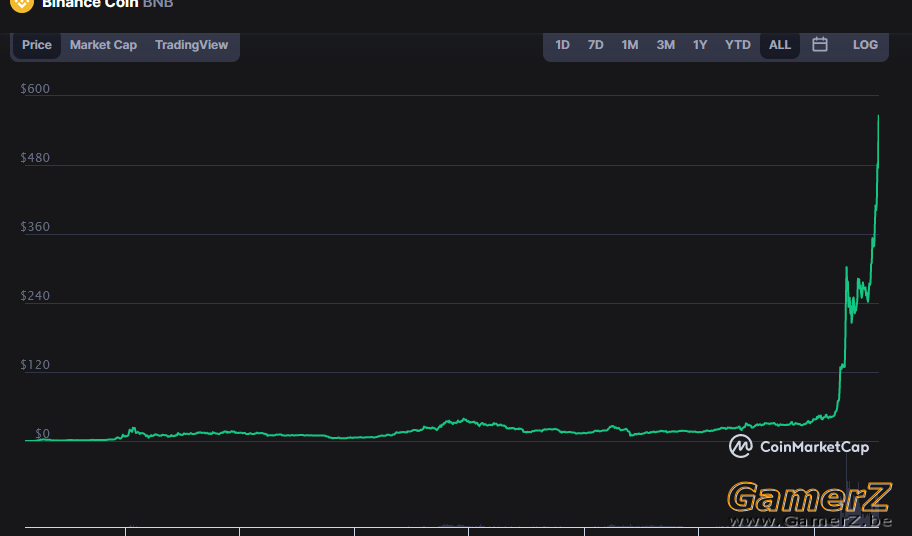
Task: Select the ALL time range
Action: (x=779, y=45)
